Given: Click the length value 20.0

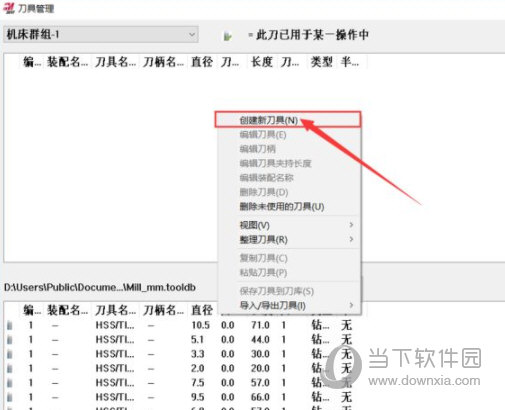Looking at the screenshot, I should point(260,368).
